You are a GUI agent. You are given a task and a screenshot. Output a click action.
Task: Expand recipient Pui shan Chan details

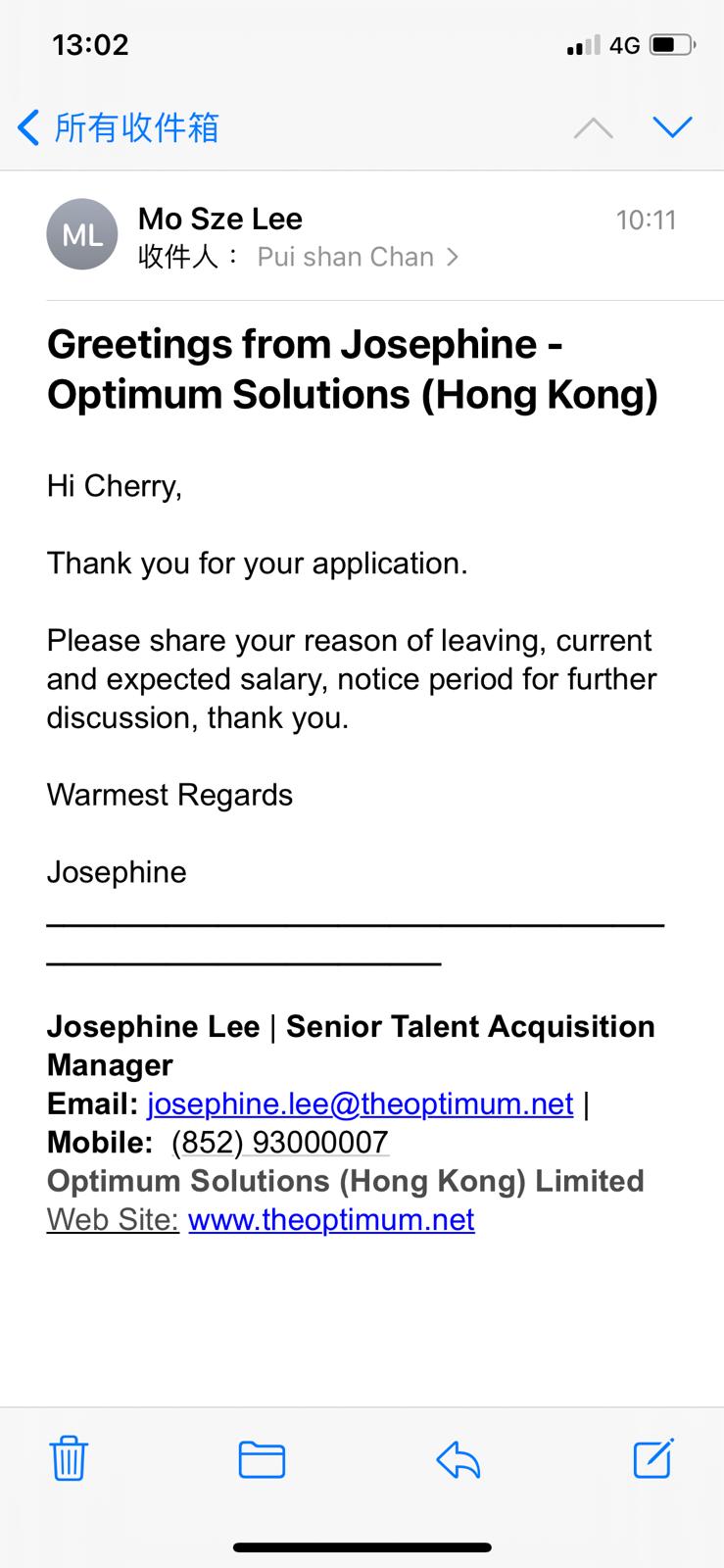357,257
